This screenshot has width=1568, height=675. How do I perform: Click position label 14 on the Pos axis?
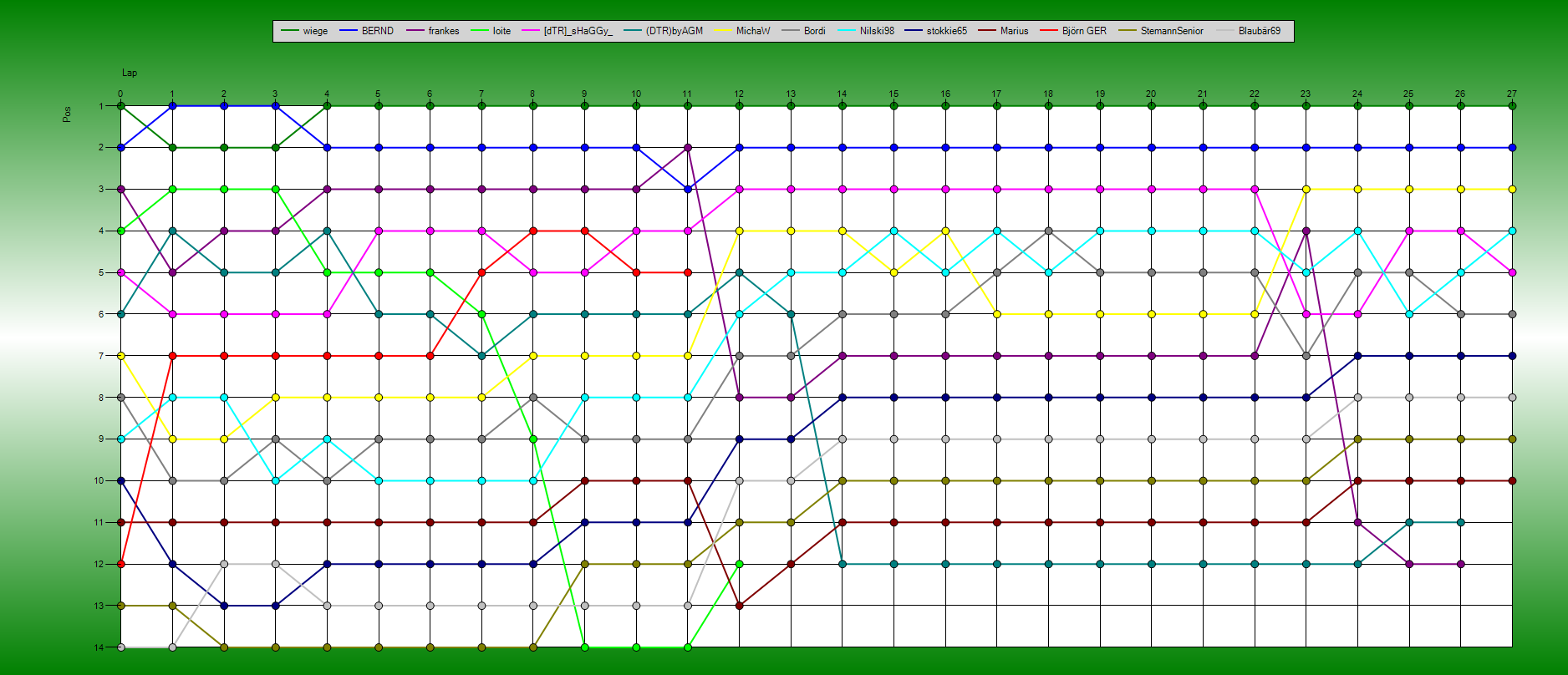coord(99,647)
